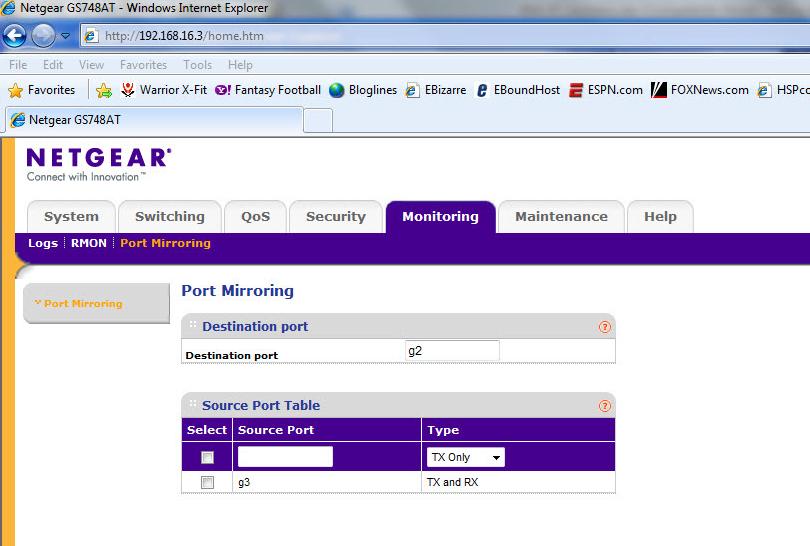Open a new blank browser tab
810x546 pixels.
318,121
